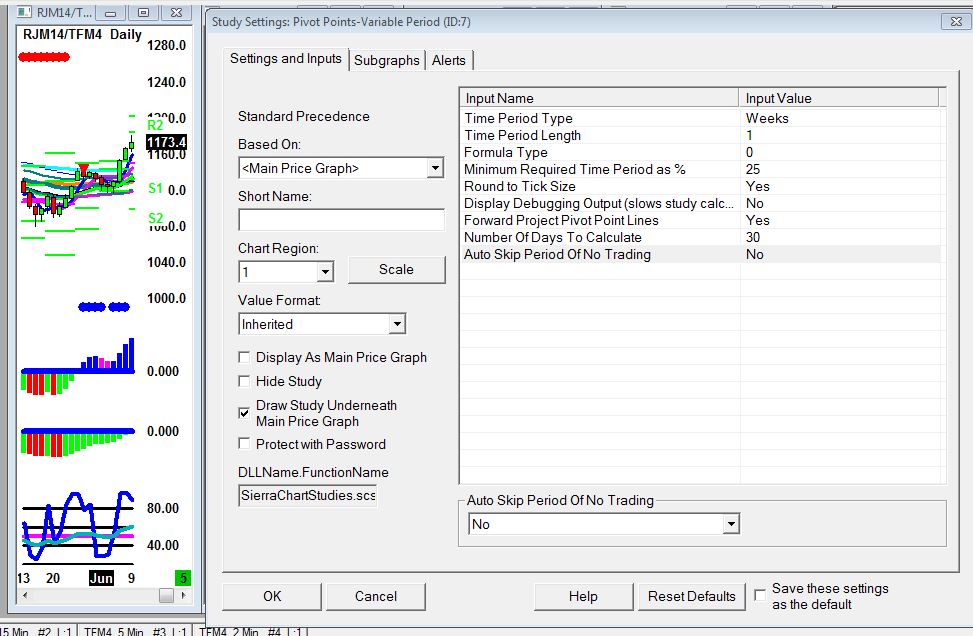Image resolution: width=973 pixels, height=636 pixels.
Task: Click the OK button
Action: 272,596
